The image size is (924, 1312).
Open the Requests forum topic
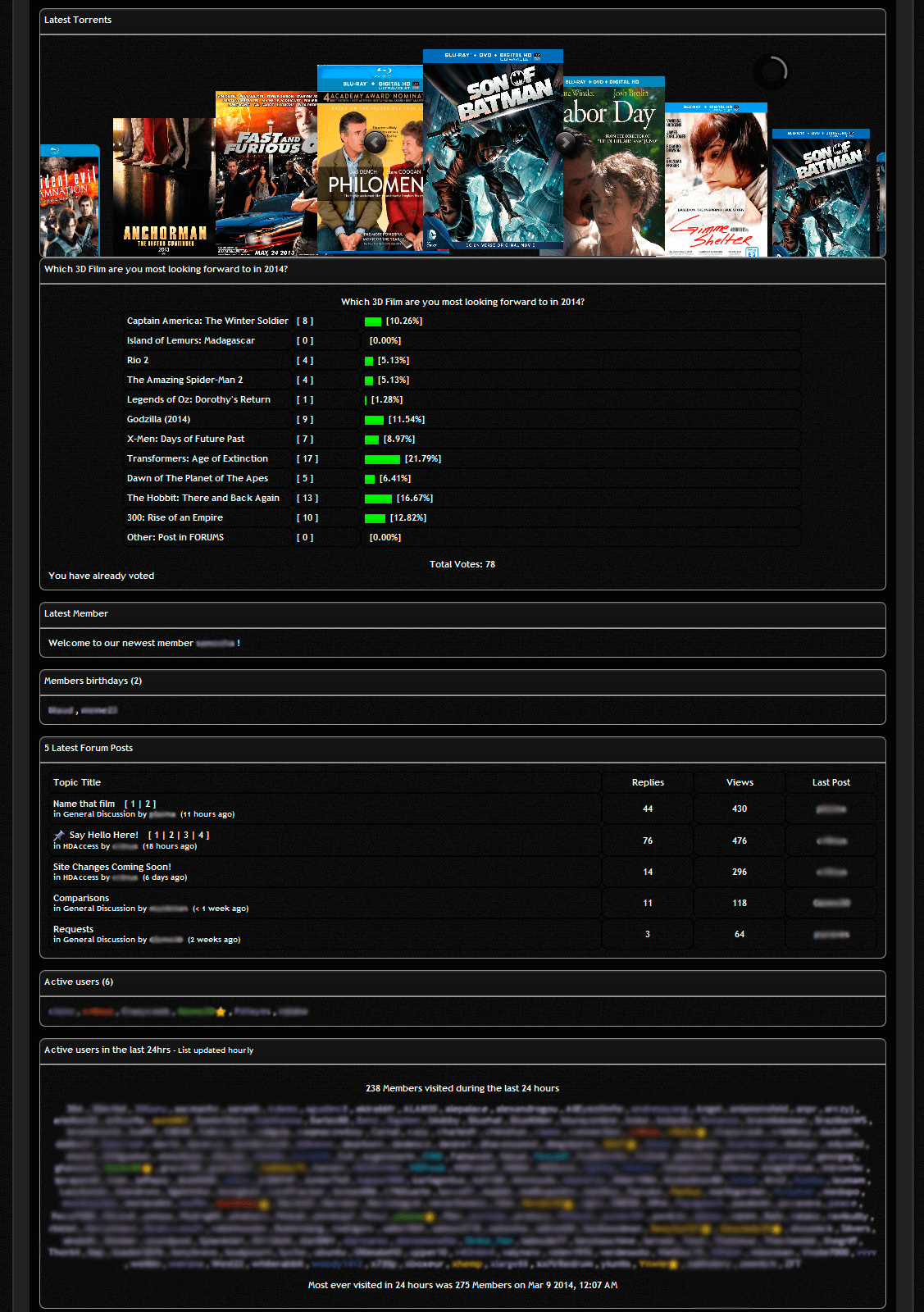(x=73, y=929)
